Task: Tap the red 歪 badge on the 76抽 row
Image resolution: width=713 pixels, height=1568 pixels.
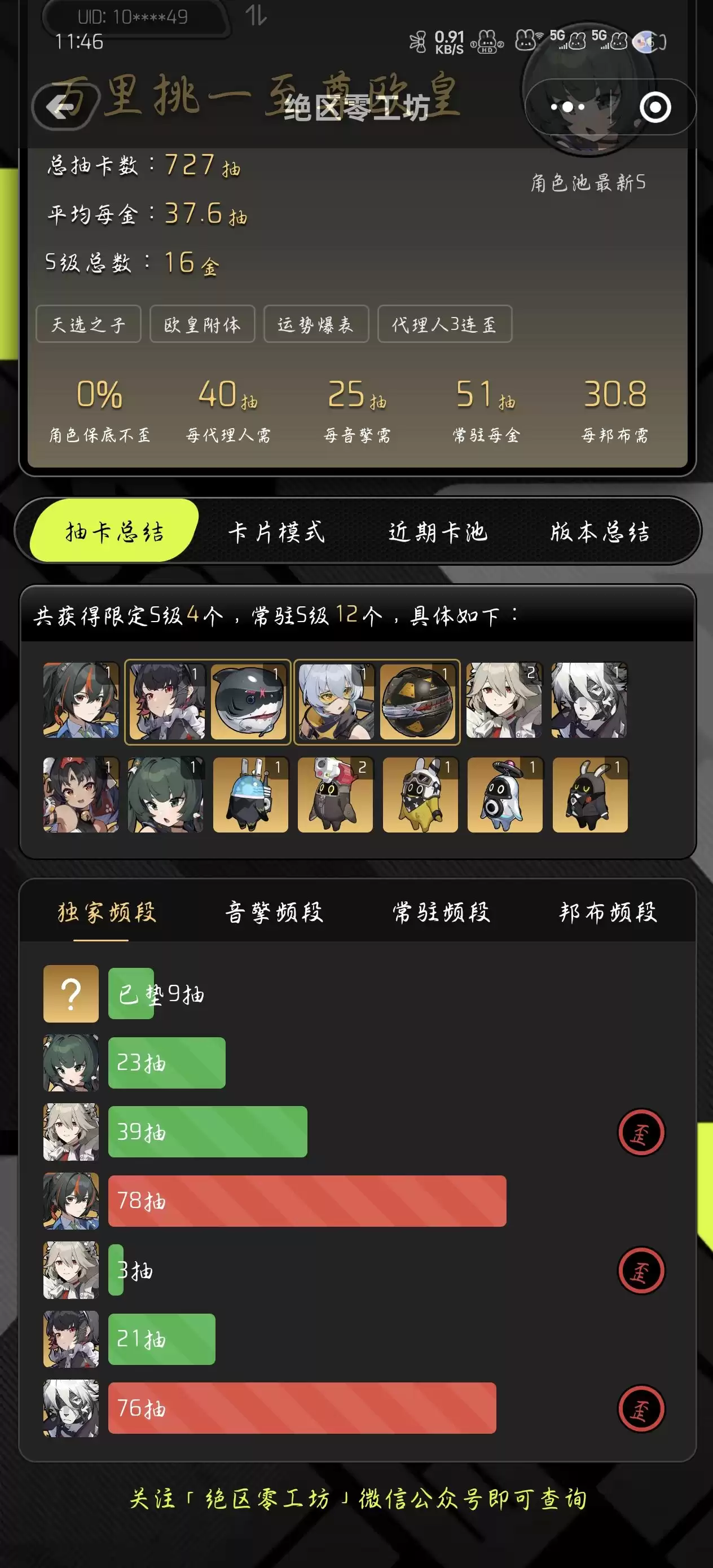Action: [x=641, y=1408]
